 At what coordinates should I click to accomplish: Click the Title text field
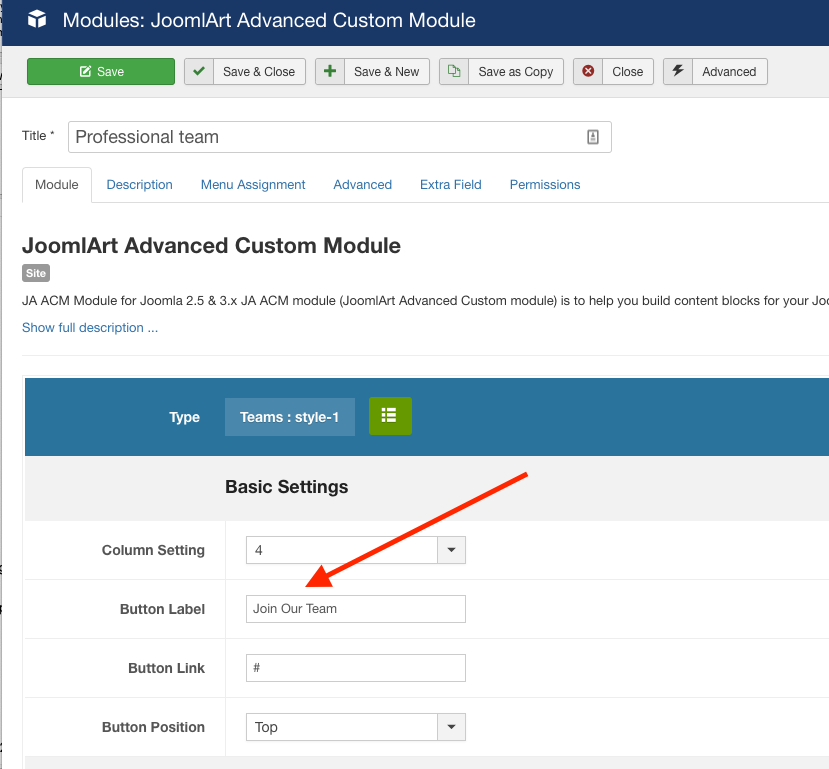[x=325, y=138]
